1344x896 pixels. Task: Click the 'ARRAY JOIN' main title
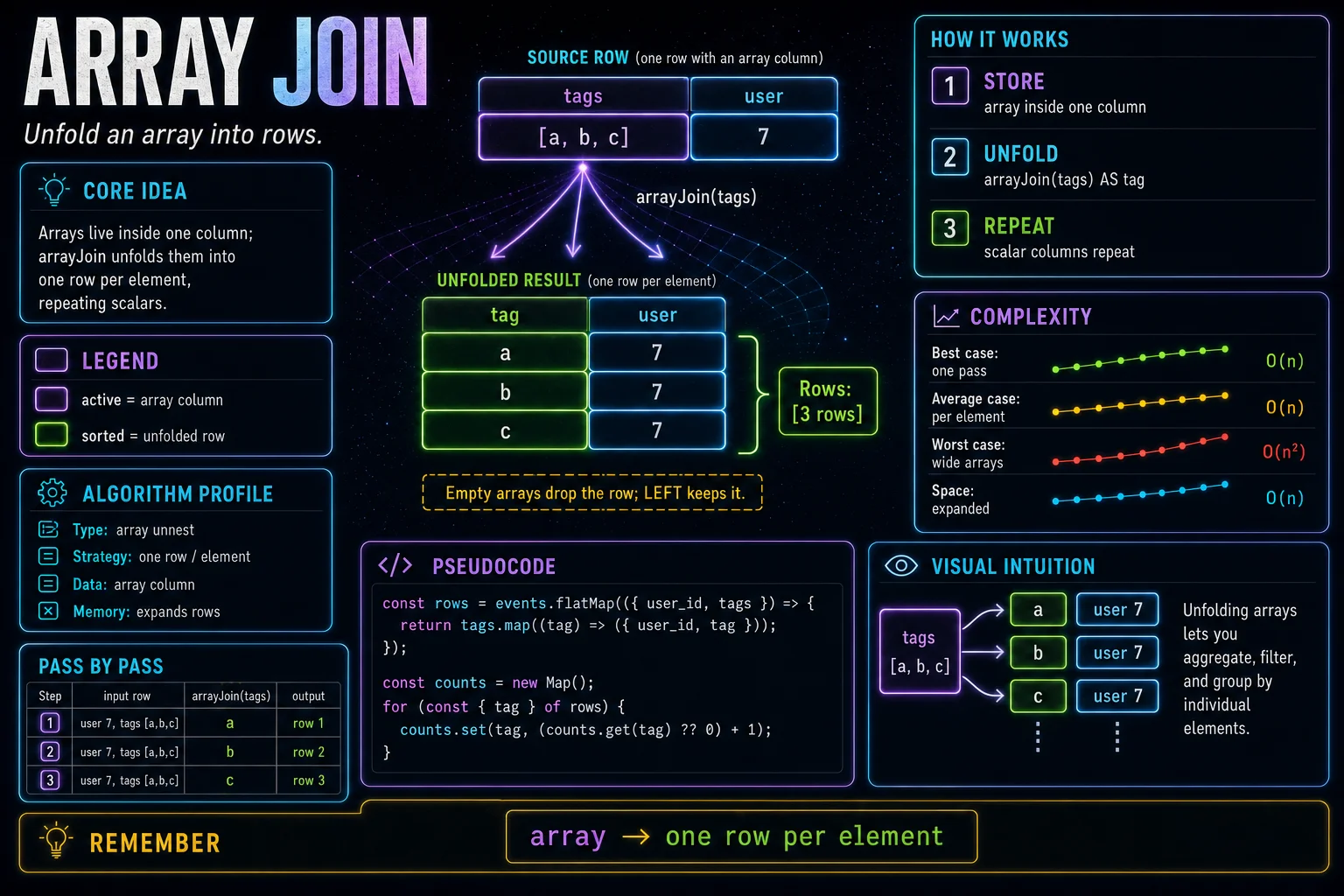[x=227, y=63]
